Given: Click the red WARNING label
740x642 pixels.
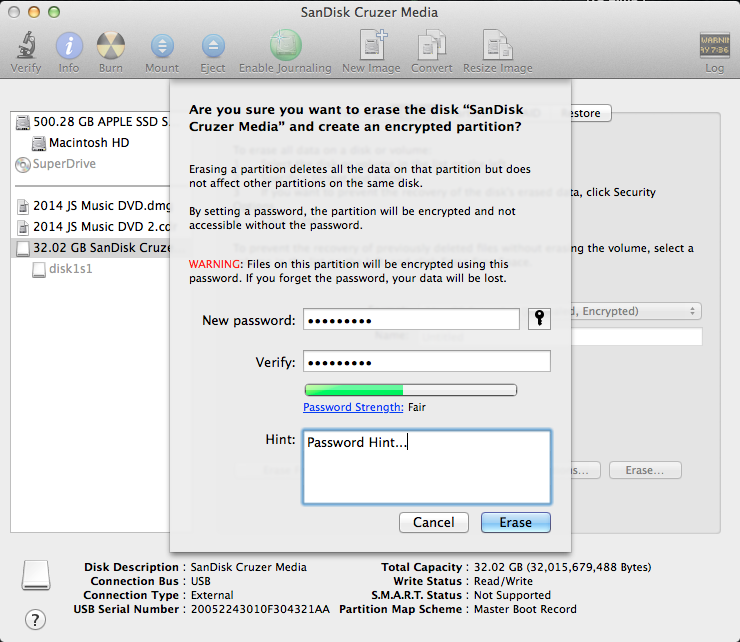Looking at the screenshot, I should pyautogui.click(x=215, y=264).
